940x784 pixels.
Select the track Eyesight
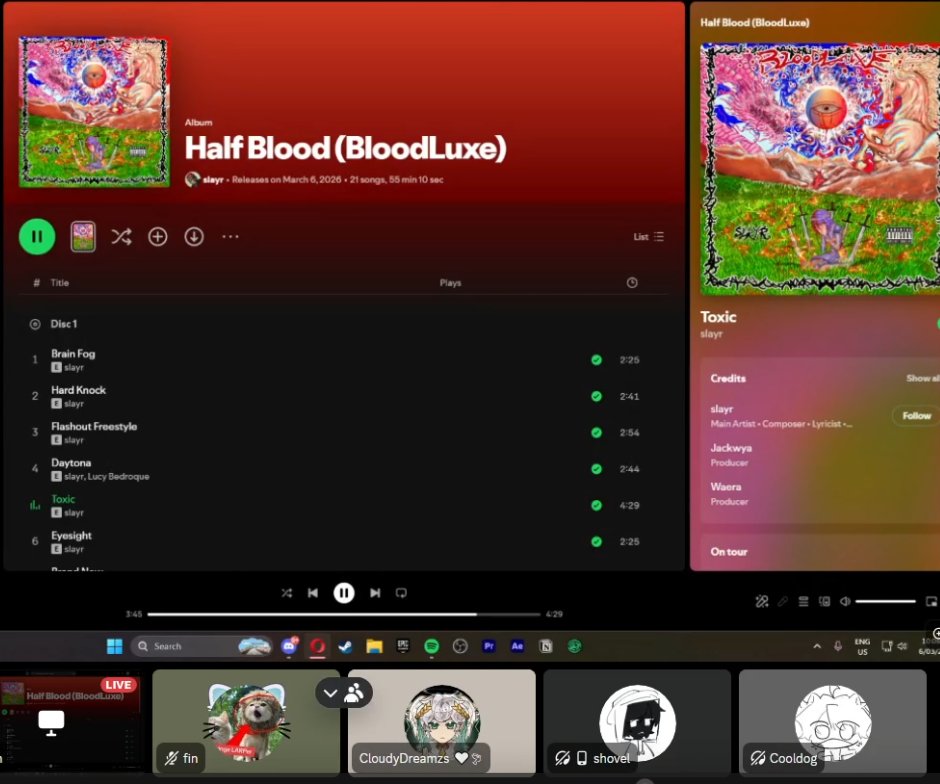pyautogui.click(x=71, y=536)
